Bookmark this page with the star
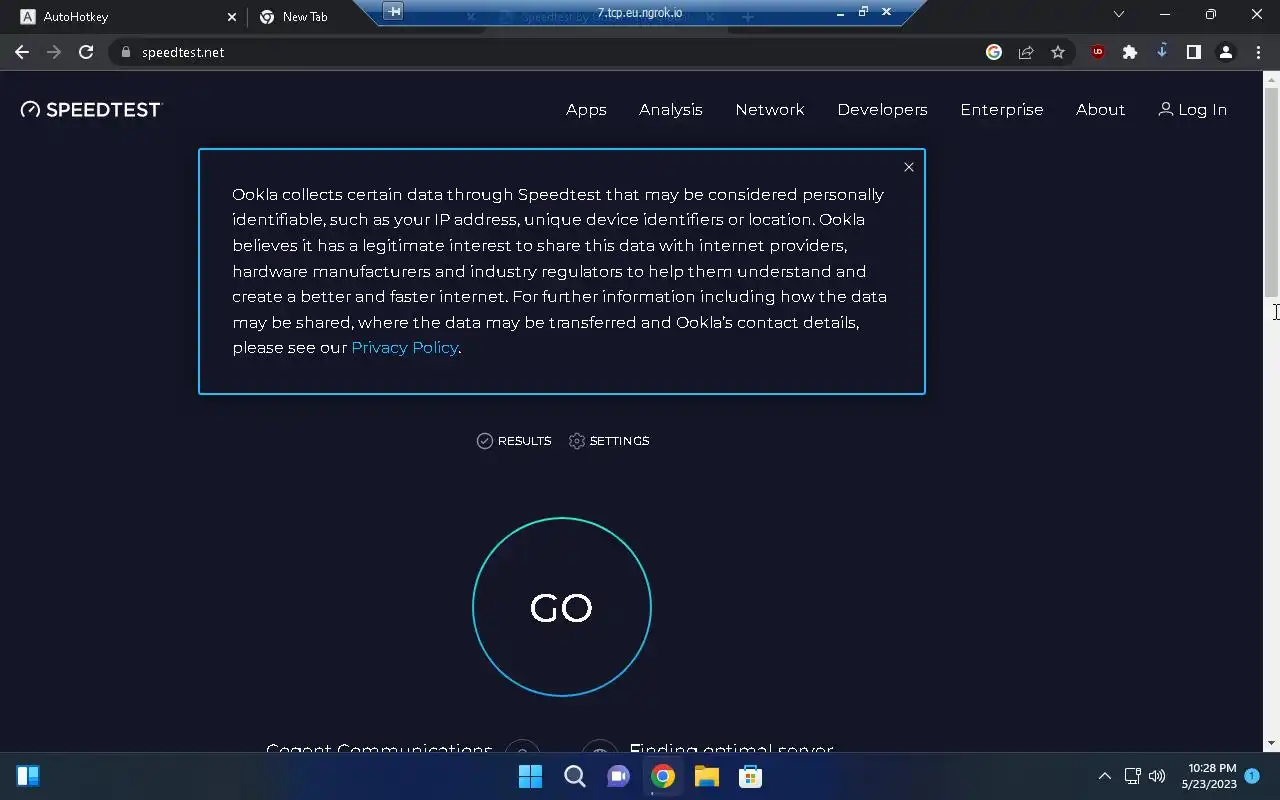Image resolution: width=1280 pixels, height=800 pixels. tap(1058, 52)
